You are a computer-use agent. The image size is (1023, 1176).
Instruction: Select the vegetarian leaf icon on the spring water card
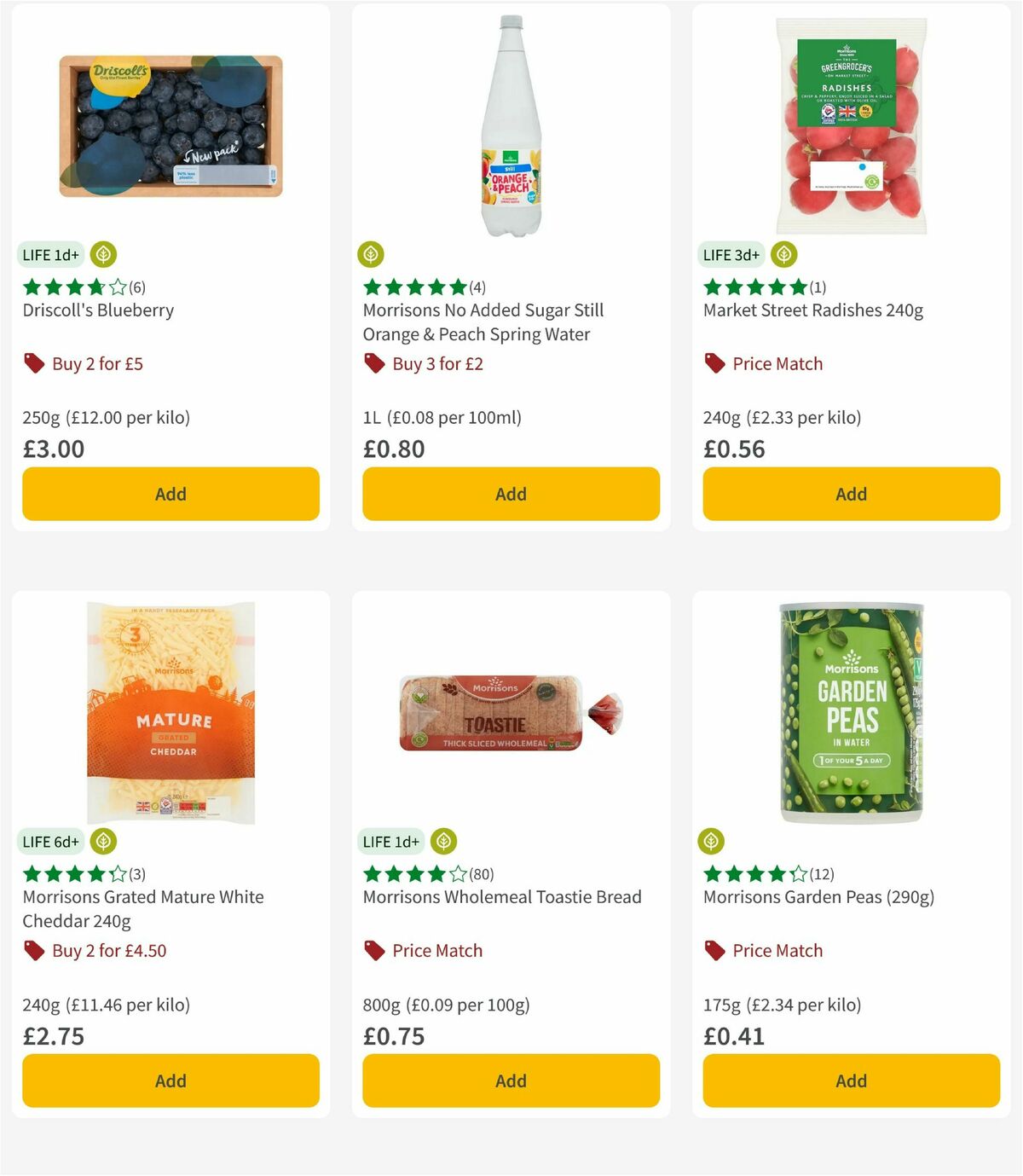pos(371,254)
